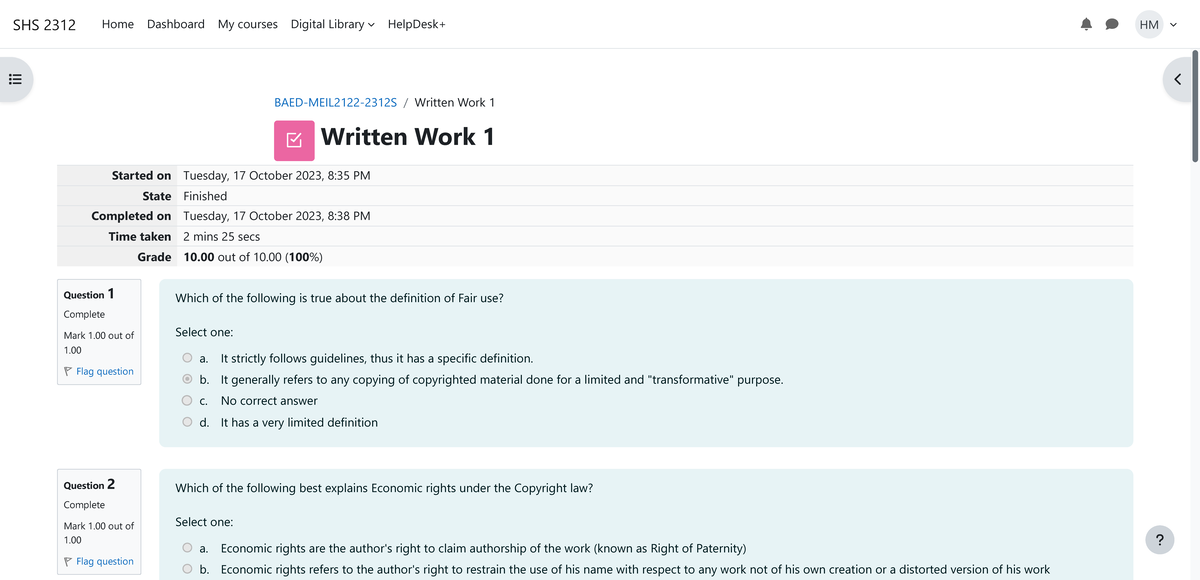
Task: Open messages with the chat bubble icon
Action: (x=1112, y=24)
